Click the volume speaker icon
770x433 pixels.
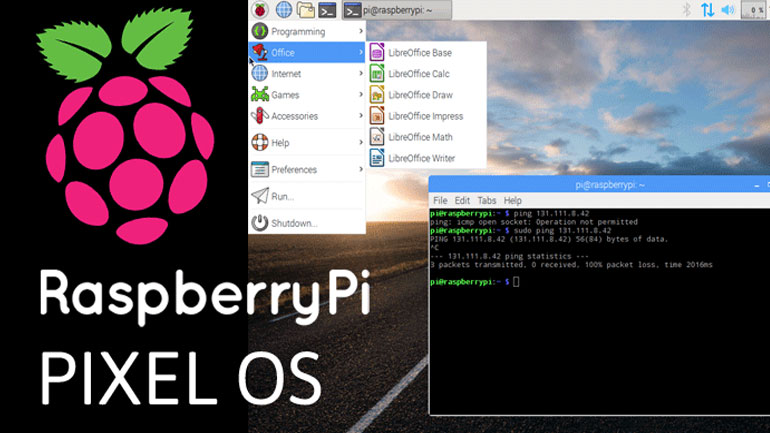click(x=728, y=9)
